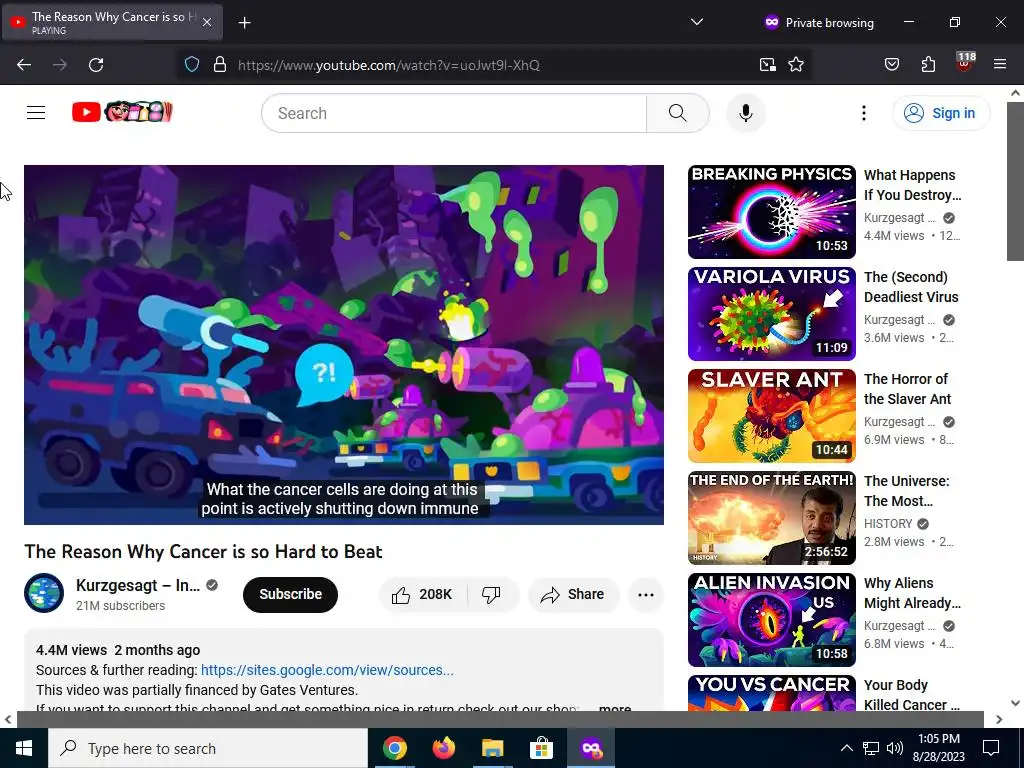This screenshot has width=1024, height=768.
Task: Open You vs Cancer thumbnail
Action: 771,693
